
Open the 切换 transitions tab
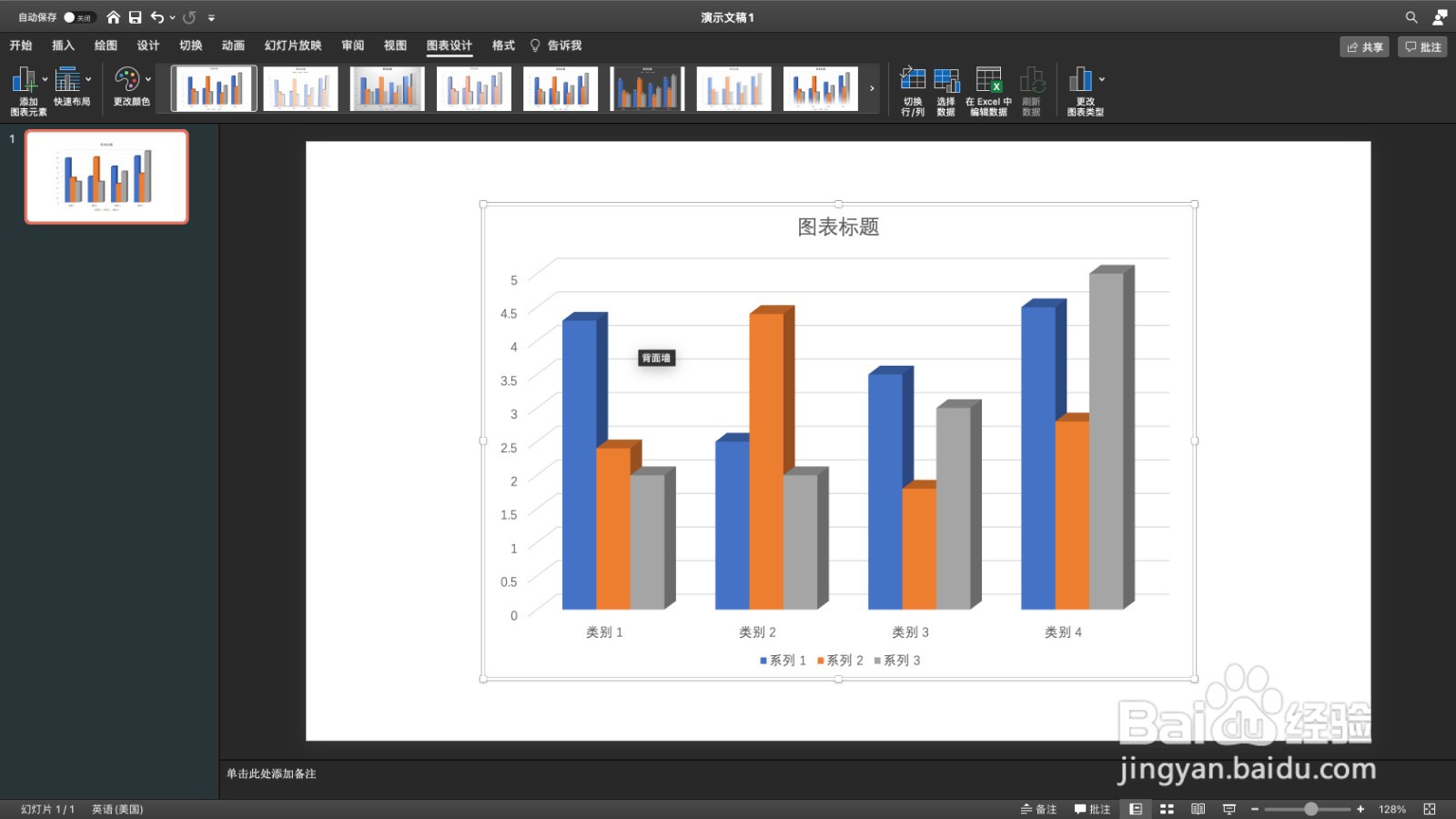tap(191, 45)
